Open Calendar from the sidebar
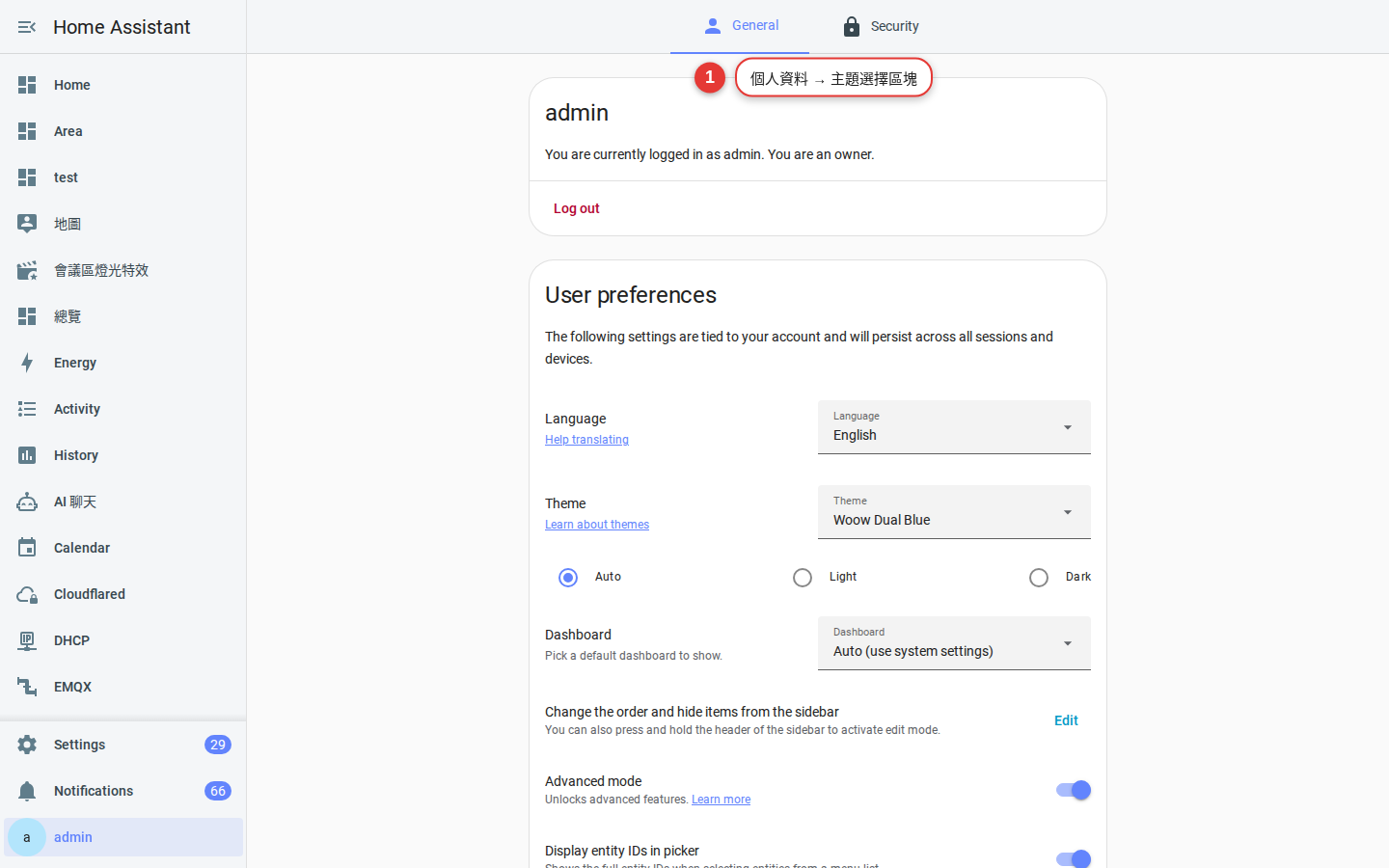 [123, 548]
